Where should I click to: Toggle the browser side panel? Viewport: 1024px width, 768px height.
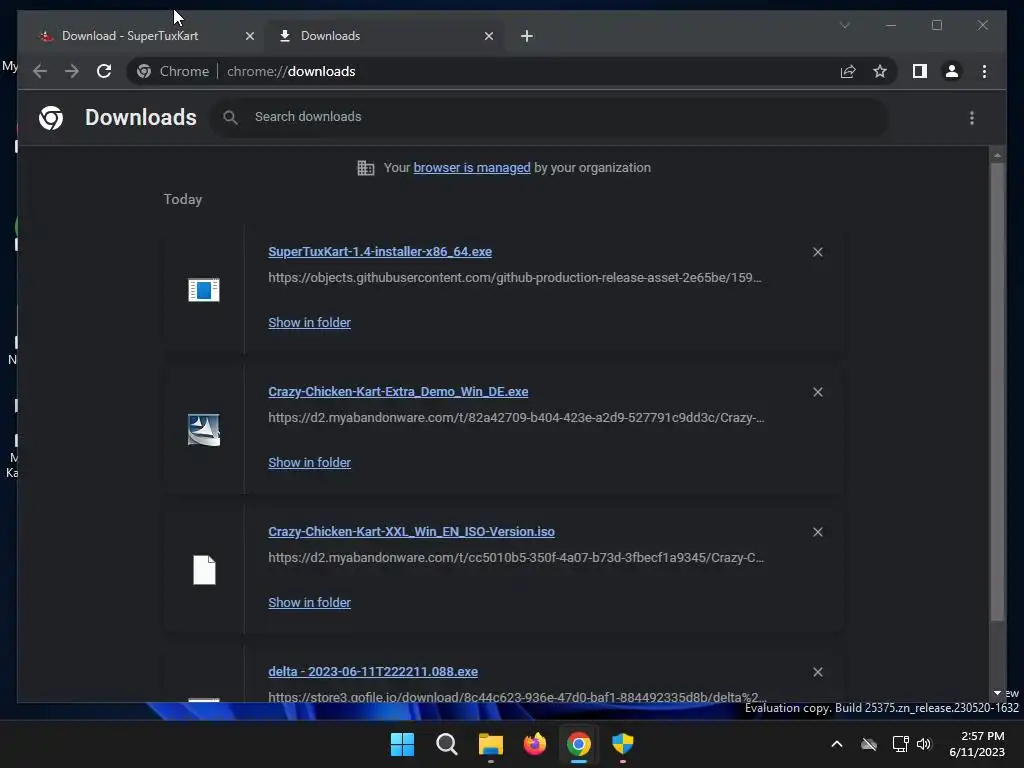920,71
